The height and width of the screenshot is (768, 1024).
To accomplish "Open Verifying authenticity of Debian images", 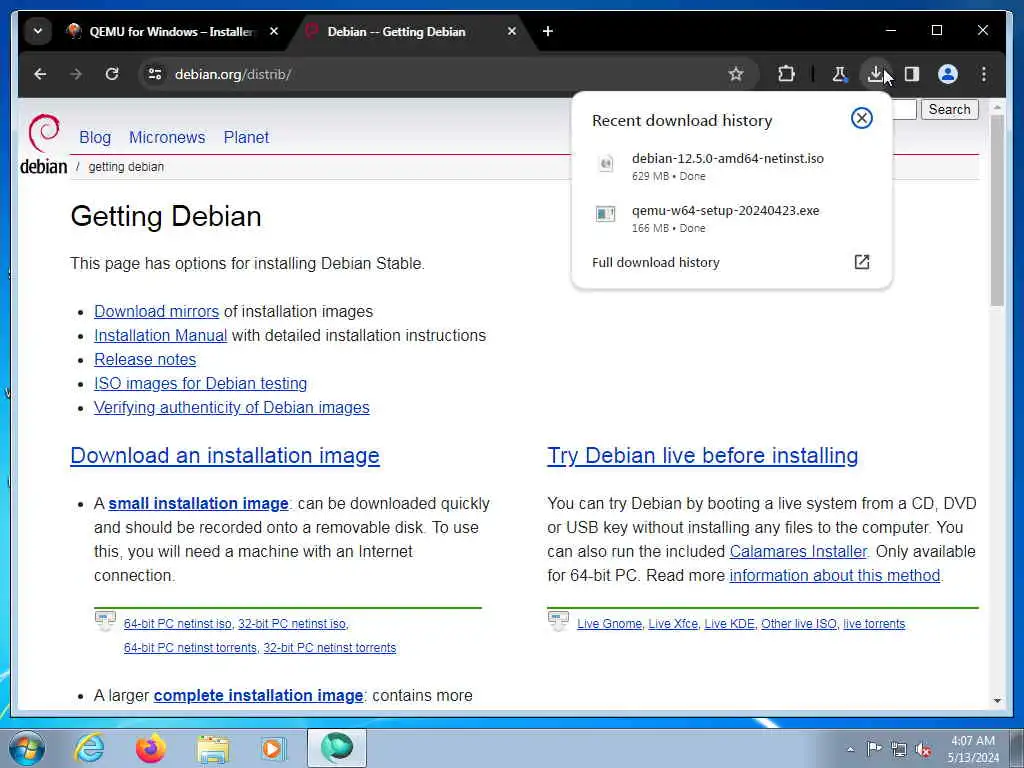I will (232, 408).
